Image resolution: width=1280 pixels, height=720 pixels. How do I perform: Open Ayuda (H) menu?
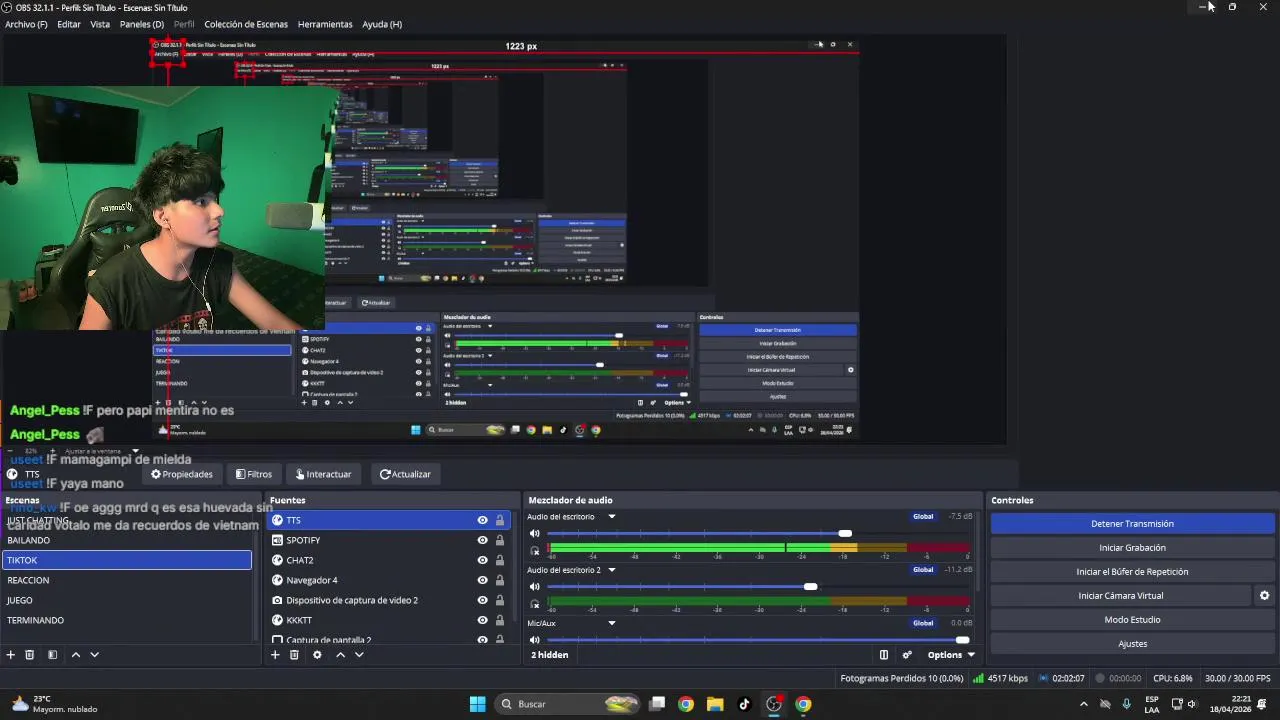tap(382, 24)
